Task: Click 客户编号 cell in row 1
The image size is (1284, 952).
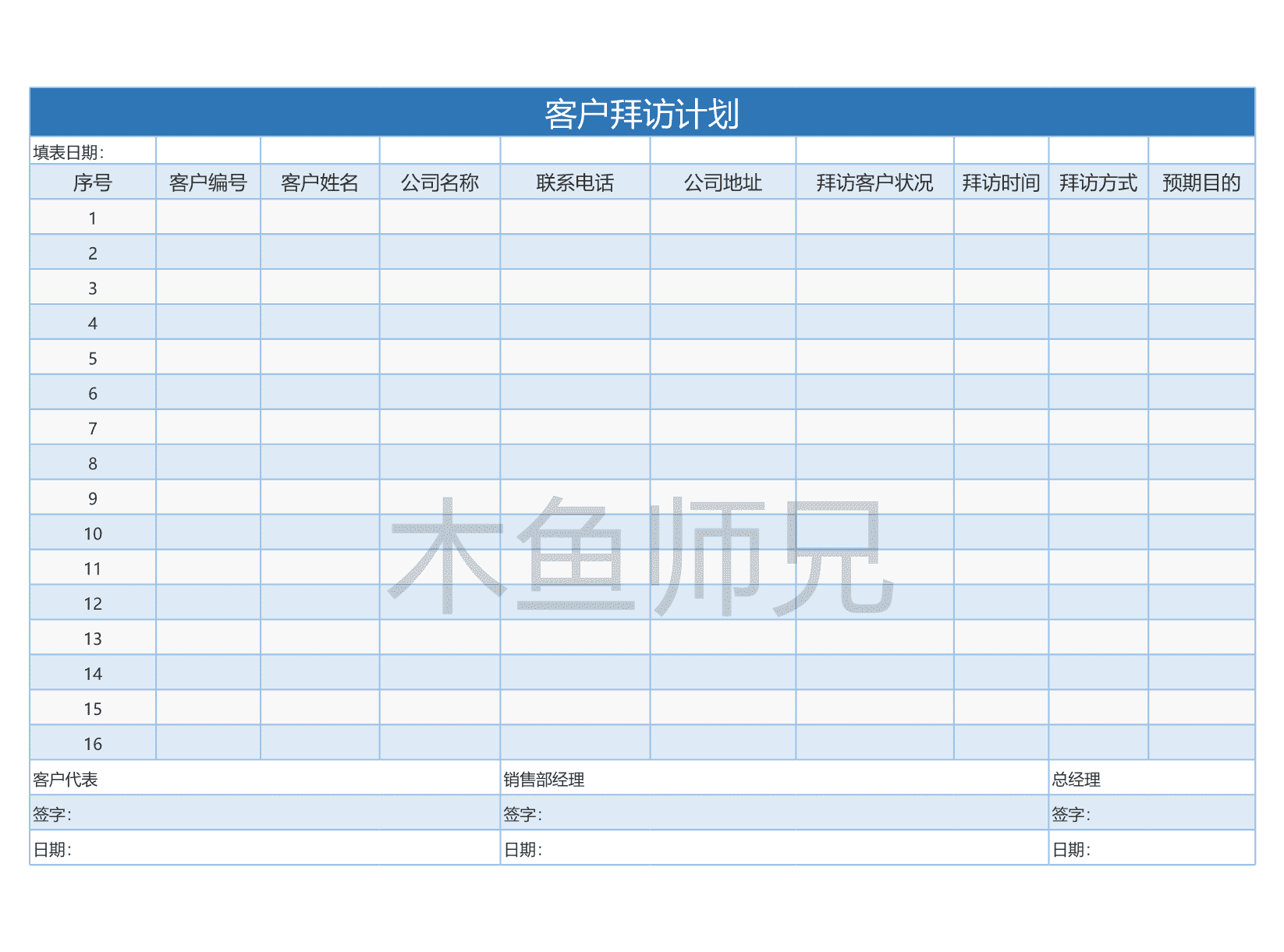Action: (x=208, y=217)
